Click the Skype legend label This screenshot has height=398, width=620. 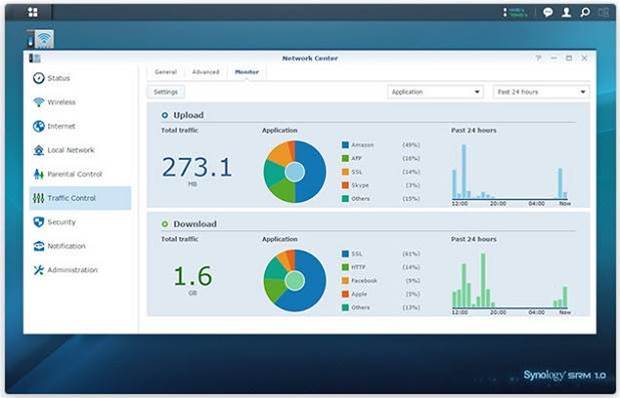tap(360, 185)
